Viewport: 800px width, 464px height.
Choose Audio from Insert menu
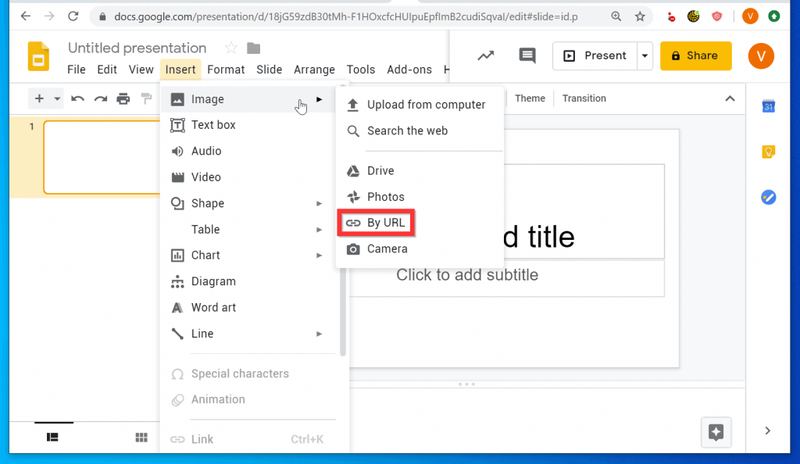(247, 151)
